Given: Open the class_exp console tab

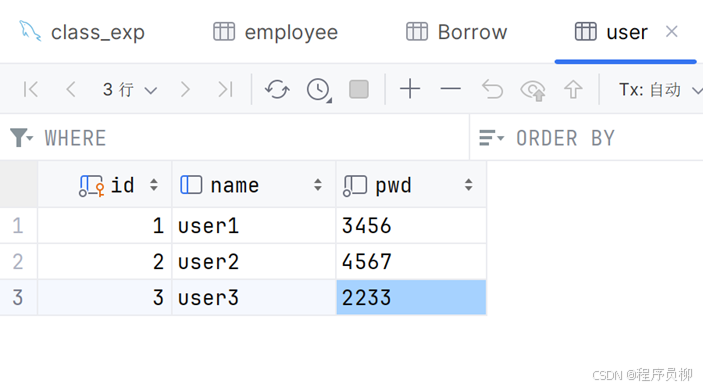Looking at the screenshot, I should pyautogui.click(x=82, y=32).
